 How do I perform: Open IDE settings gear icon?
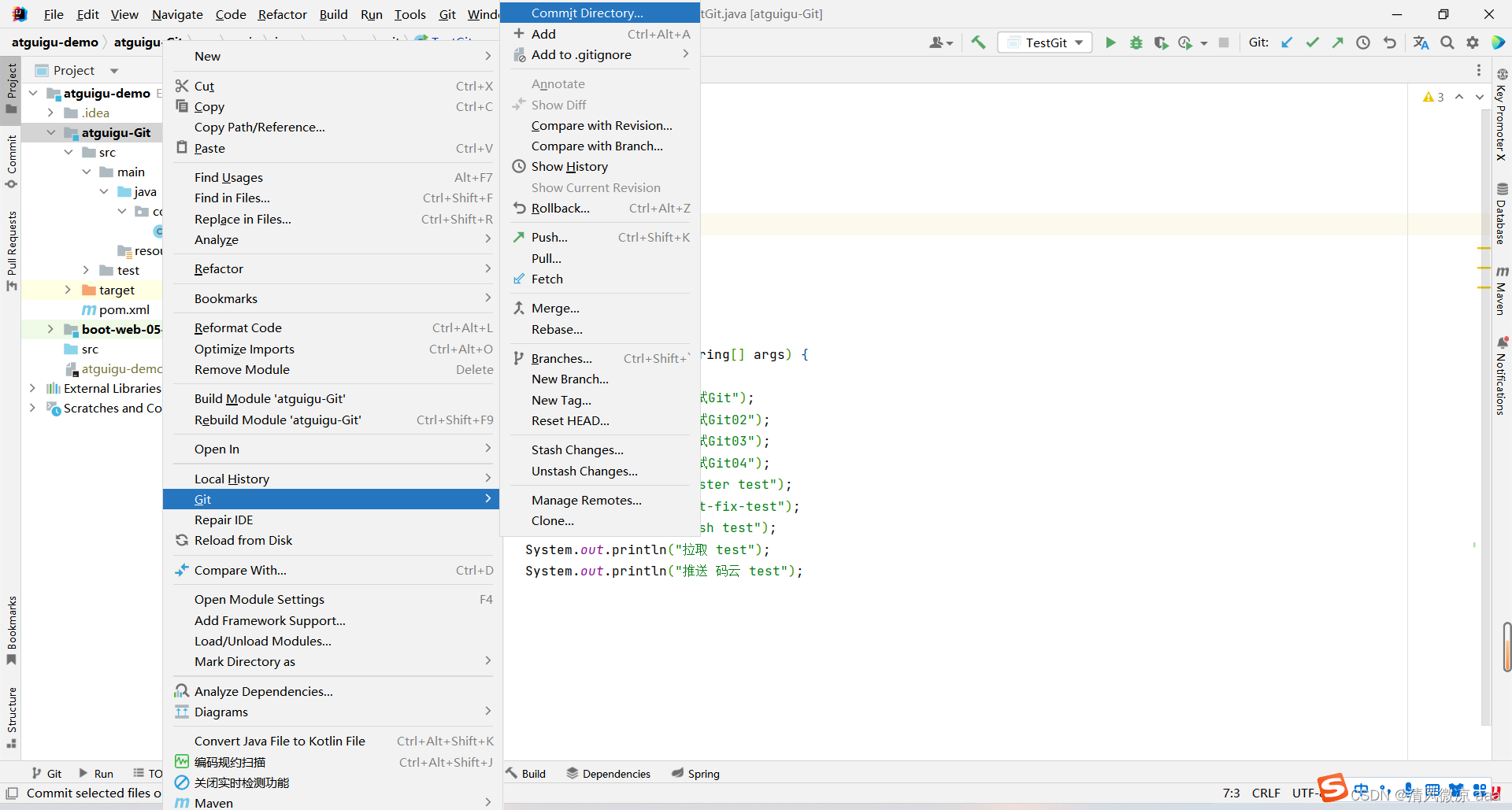click(x=1473, y=43)
